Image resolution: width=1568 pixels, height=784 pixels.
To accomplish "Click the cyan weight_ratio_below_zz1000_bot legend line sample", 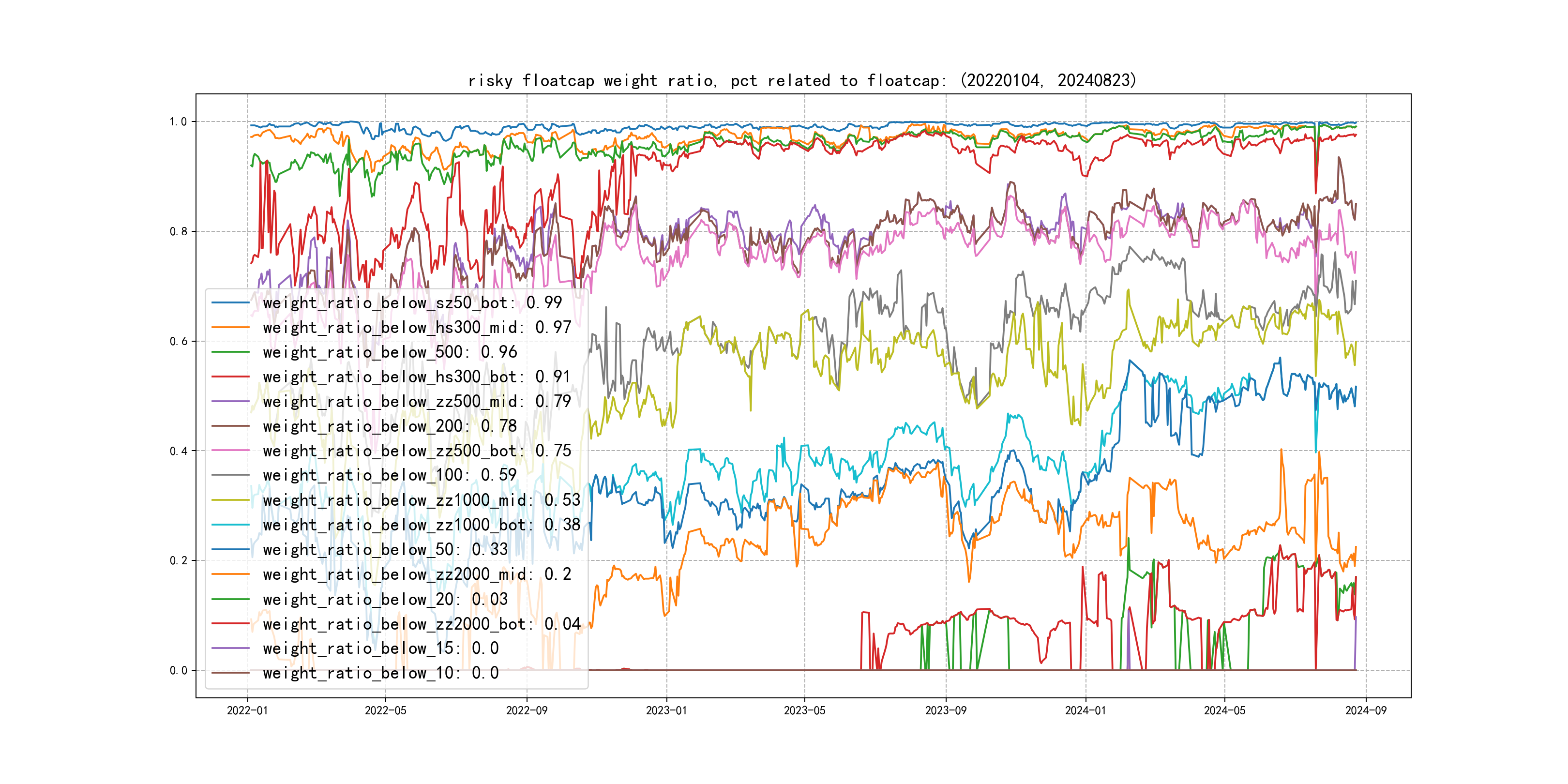I will (231, 525).
